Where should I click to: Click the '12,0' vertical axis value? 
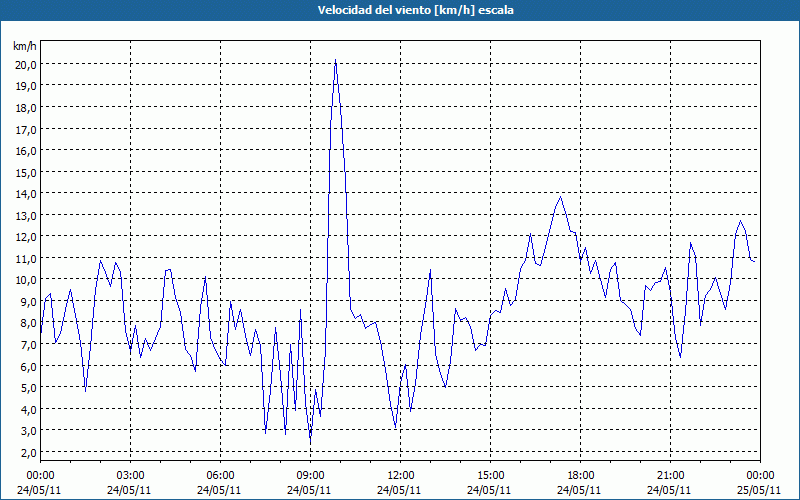click(27, 237)
